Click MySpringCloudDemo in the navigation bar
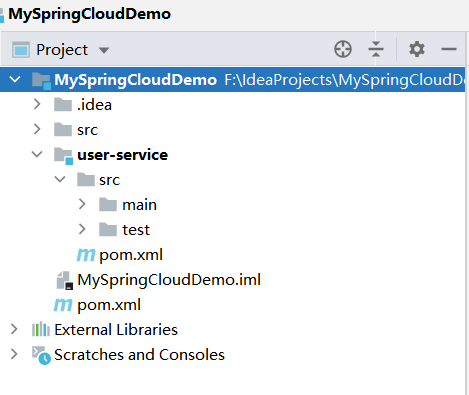 [89, 14]
